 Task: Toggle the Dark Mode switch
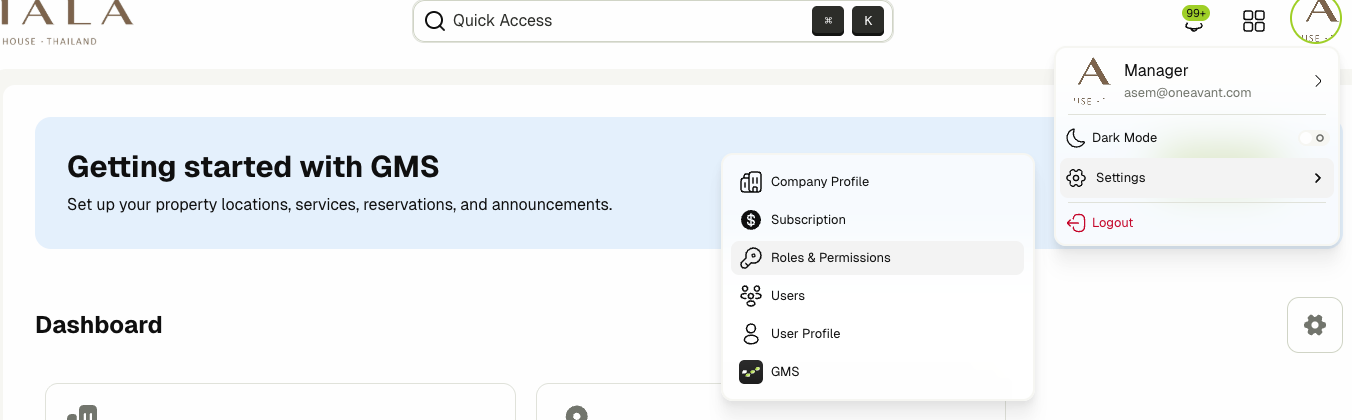pyautogui.click(x=1312, y=138)
